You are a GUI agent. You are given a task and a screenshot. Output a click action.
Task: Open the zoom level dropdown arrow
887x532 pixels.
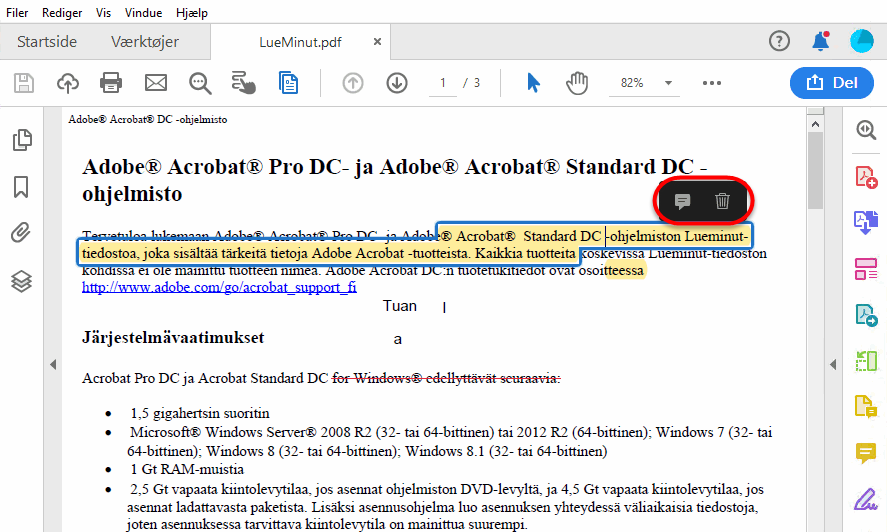tap(668, 83)
